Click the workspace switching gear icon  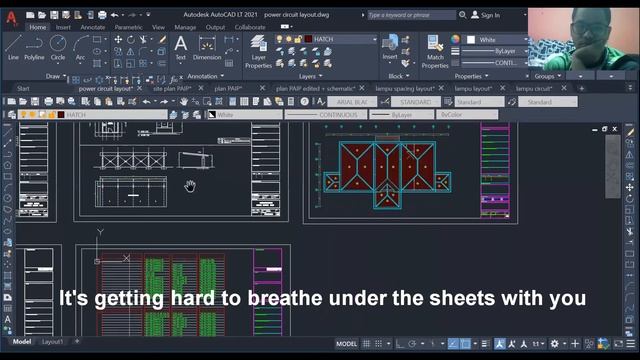(554, 344)
